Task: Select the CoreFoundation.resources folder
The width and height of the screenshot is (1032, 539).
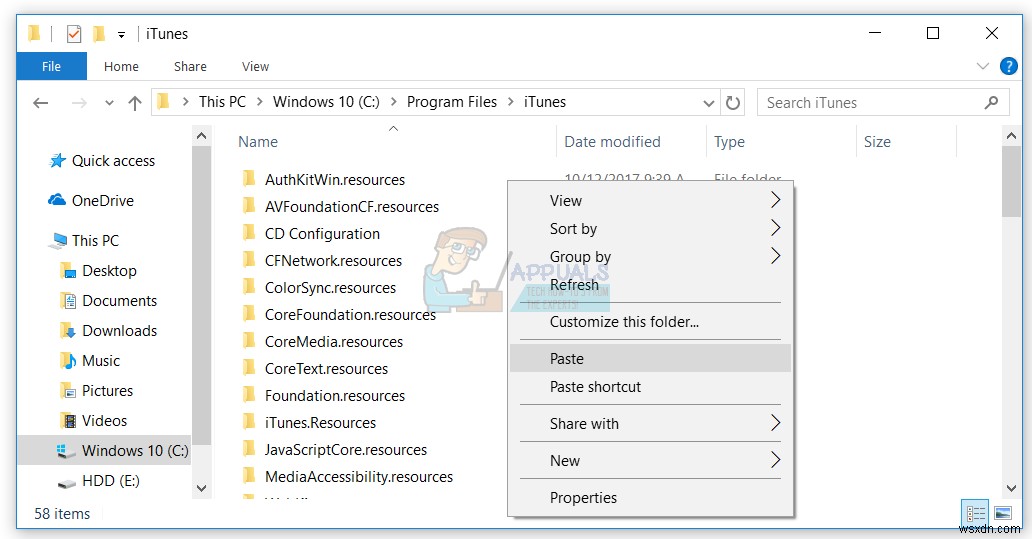Action: pos(338,315)
